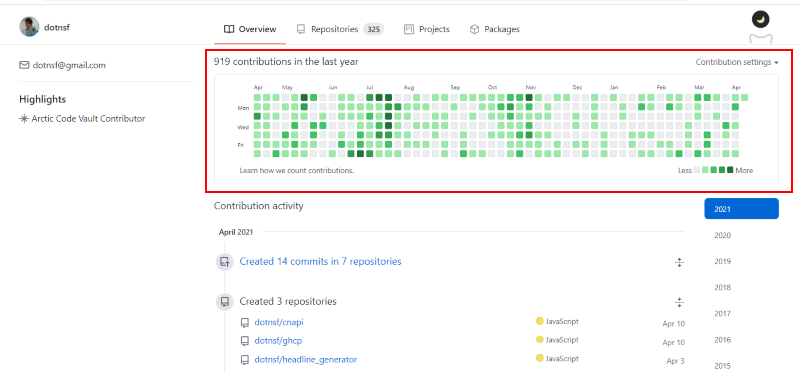Click the repo icon next to dotnsf/cnapi

point(245,322)
